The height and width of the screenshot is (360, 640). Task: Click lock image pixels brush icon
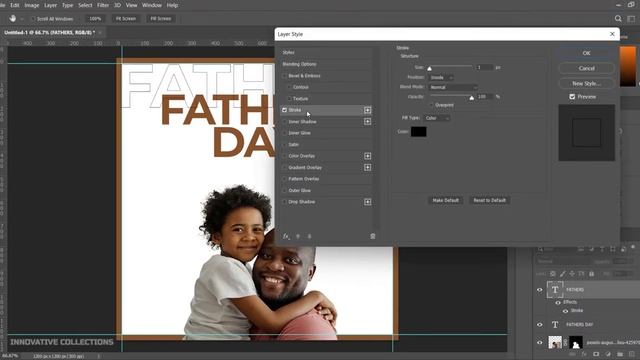point(562,274)
